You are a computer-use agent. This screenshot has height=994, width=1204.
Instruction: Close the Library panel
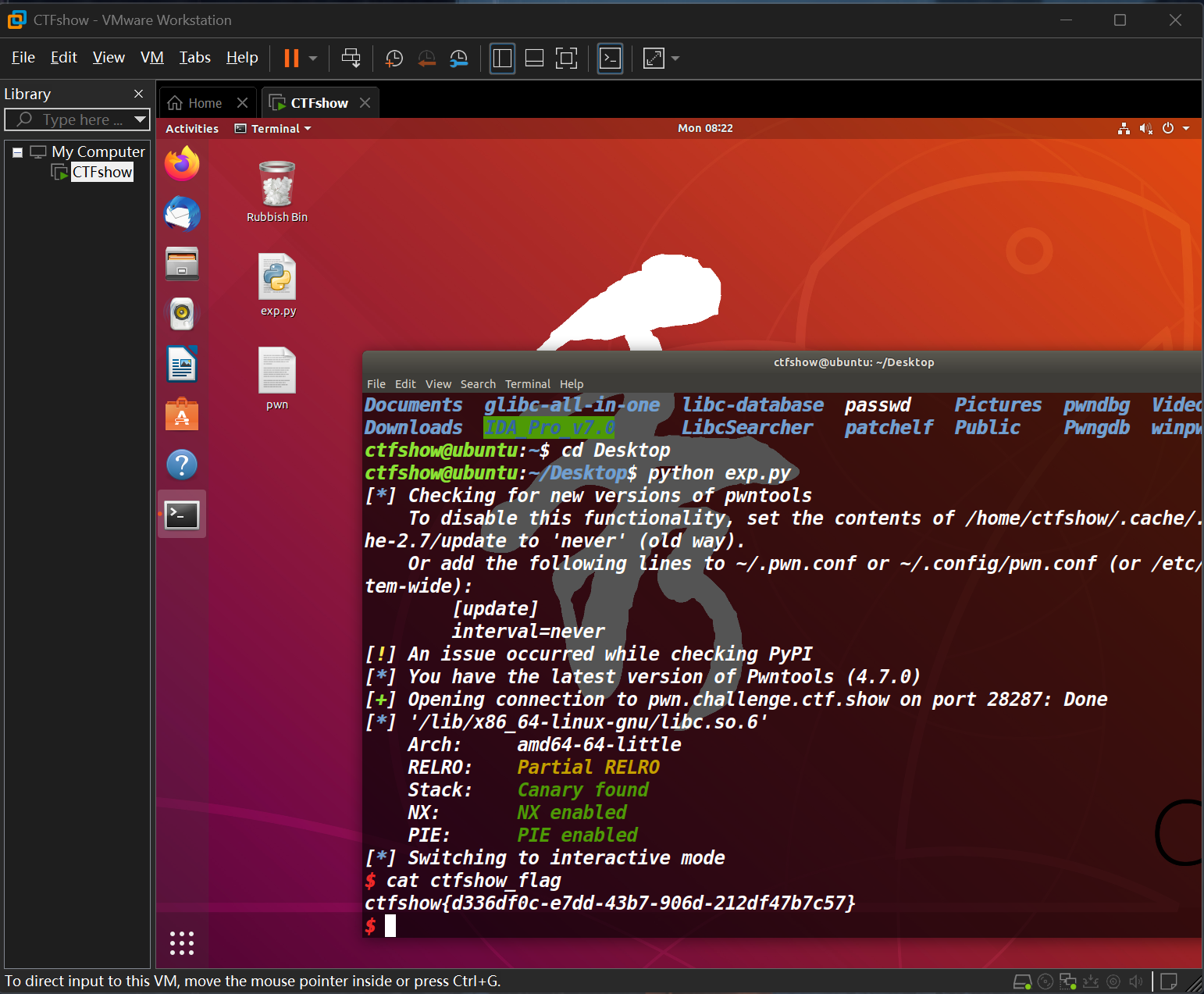(139, 94)
